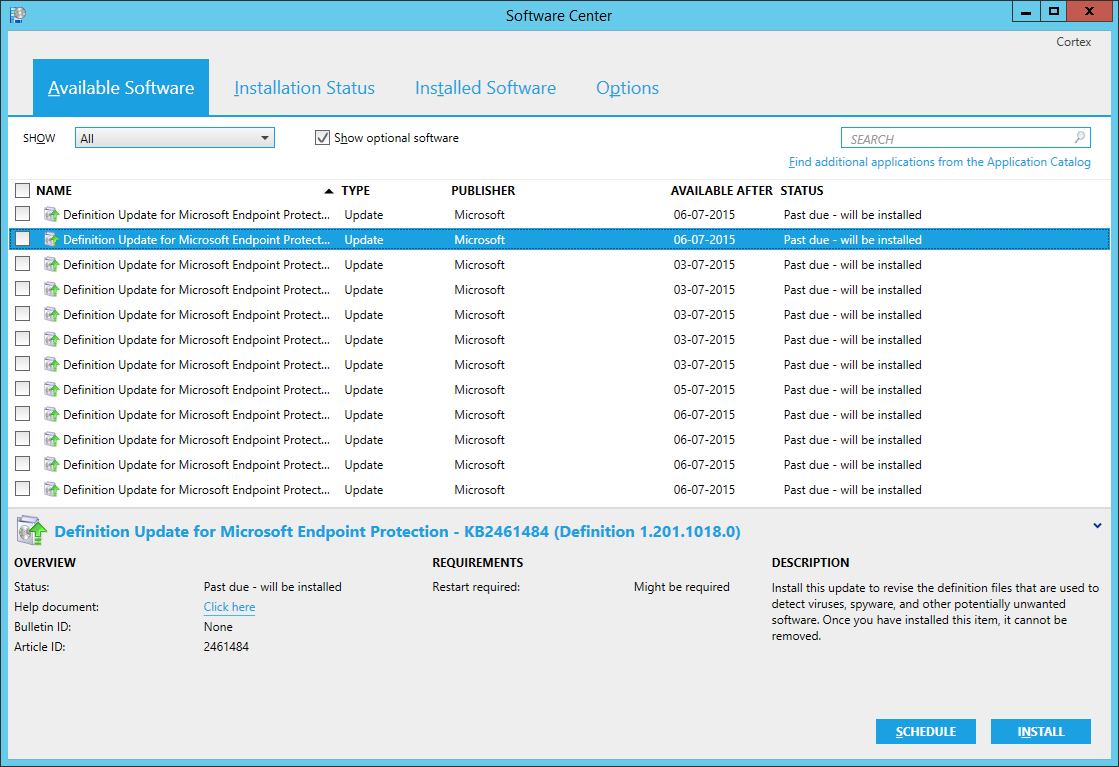
Task: Check the box of the highlighted update row
Action: (22, 238)
